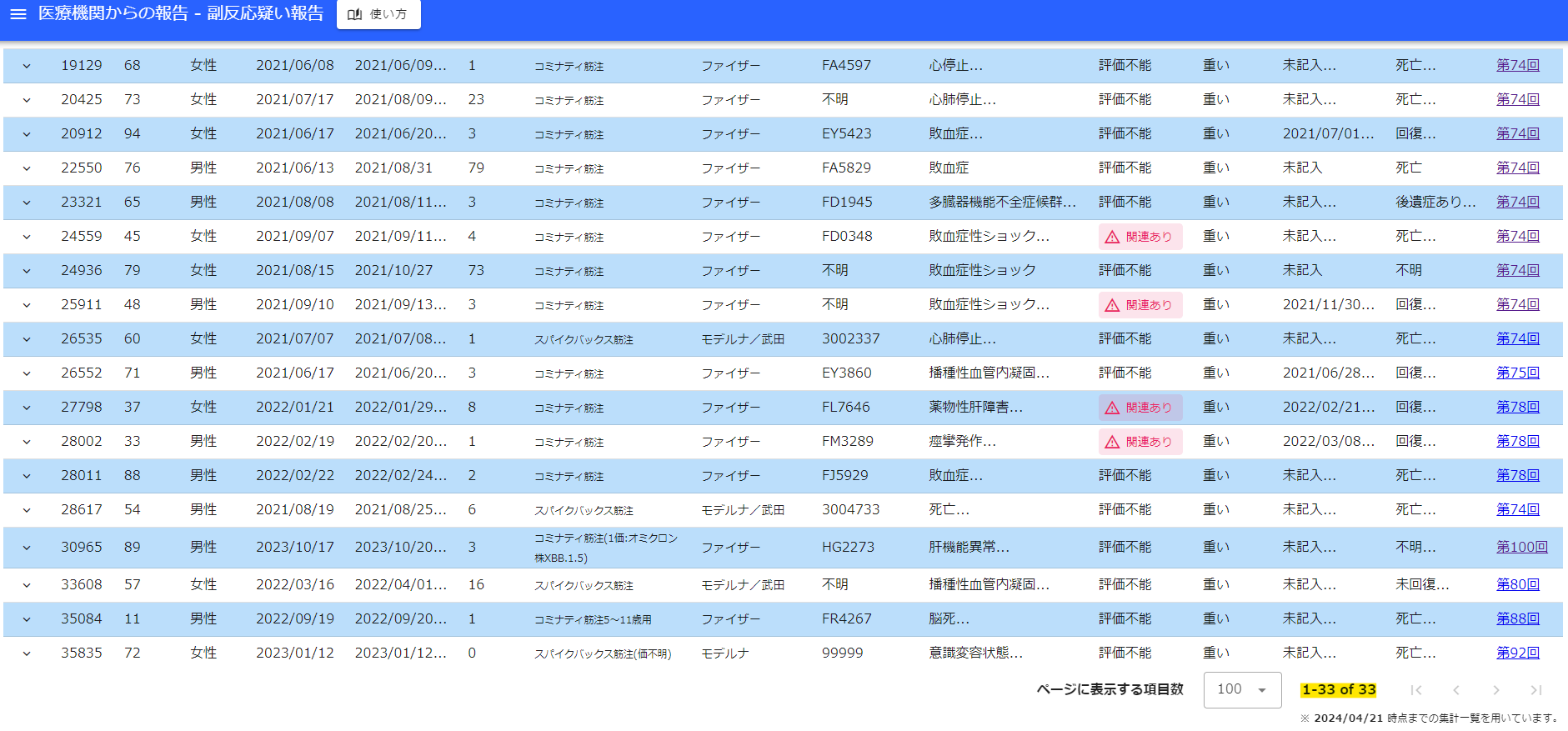Viewport: 1568px width, 731px height.
Task: Click 関連あり warning badge on row 28002
Action: [1140, 442]
